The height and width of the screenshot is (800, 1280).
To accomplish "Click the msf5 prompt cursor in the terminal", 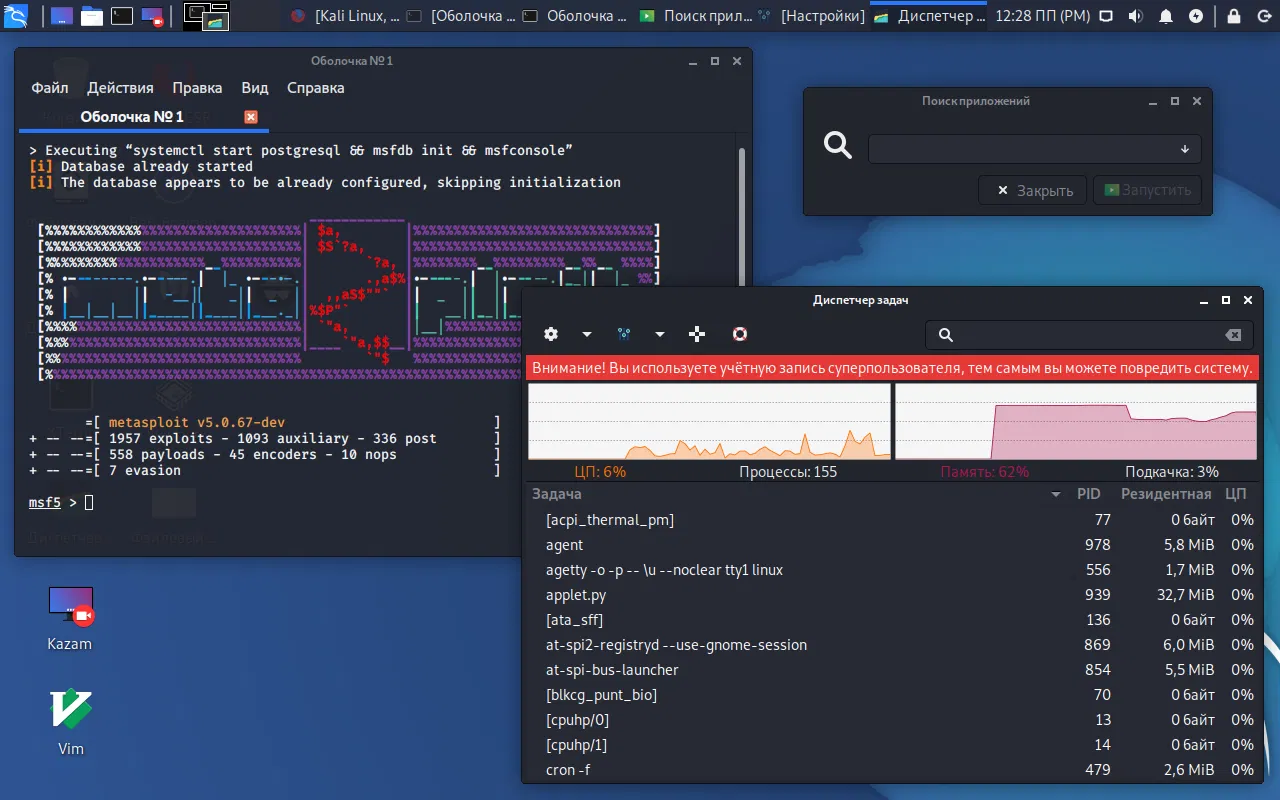I will (89, 502).
